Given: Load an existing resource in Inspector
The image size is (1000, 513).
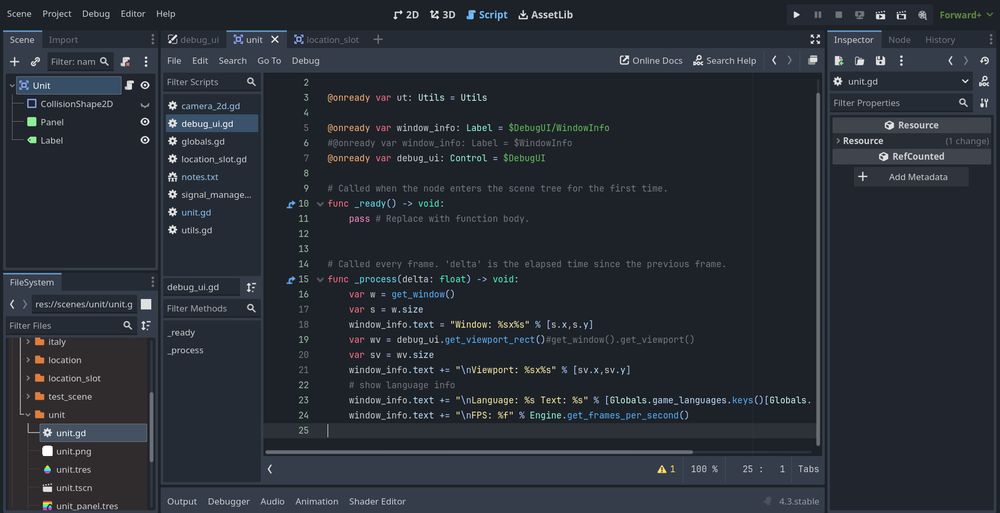Looking at the screenshot, I should click(x=860, y=61).
